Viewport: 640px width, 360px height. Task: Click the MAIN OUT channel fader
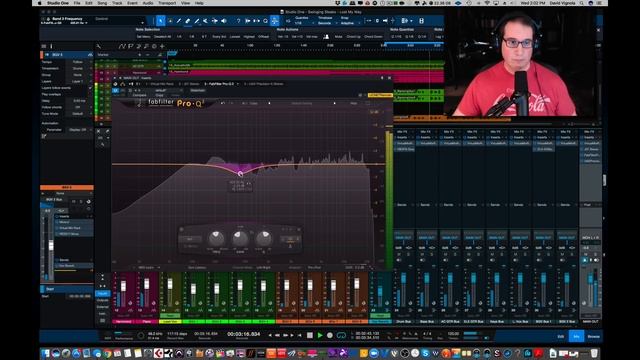(590, 279)
